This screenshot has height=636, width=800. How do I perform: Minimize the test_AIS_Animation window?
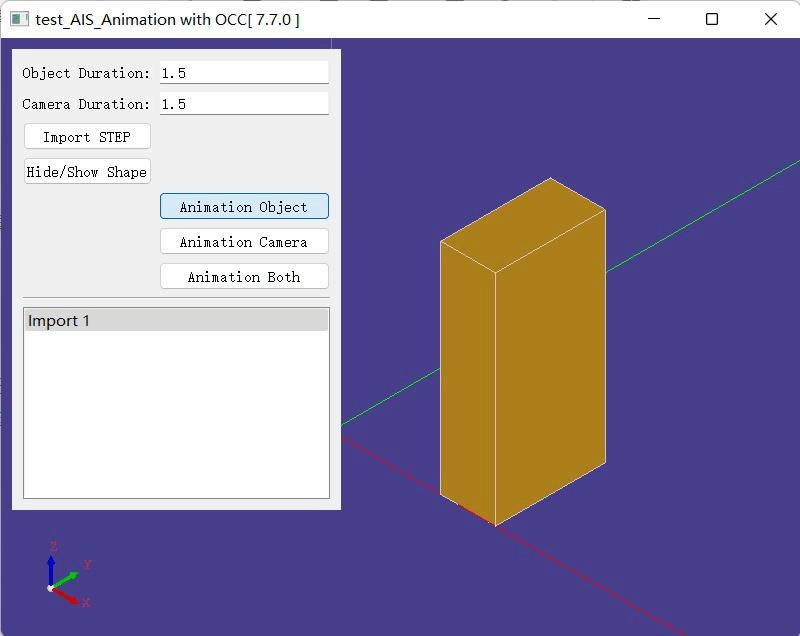point(654,19)
